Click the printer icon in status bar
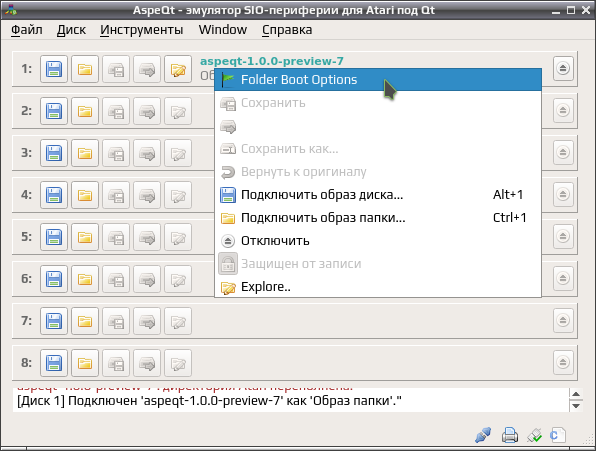 (x=509, y=435)
